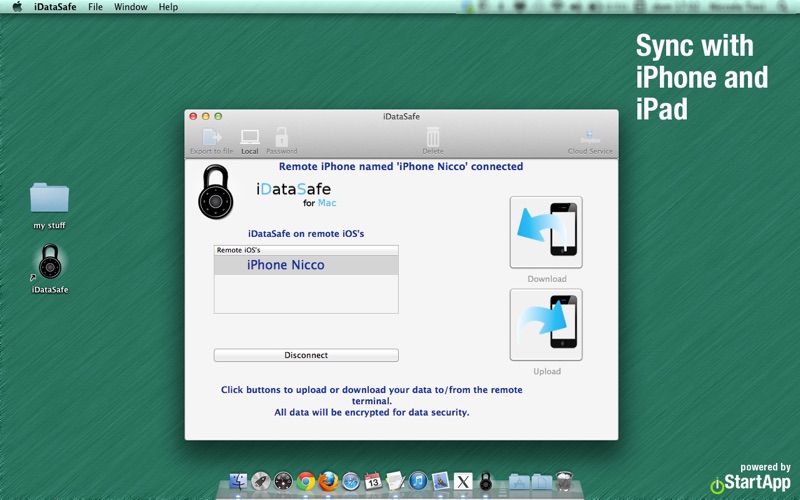Open the Window menu
This screenshot has width=800, height=500.
pos(131,7)
